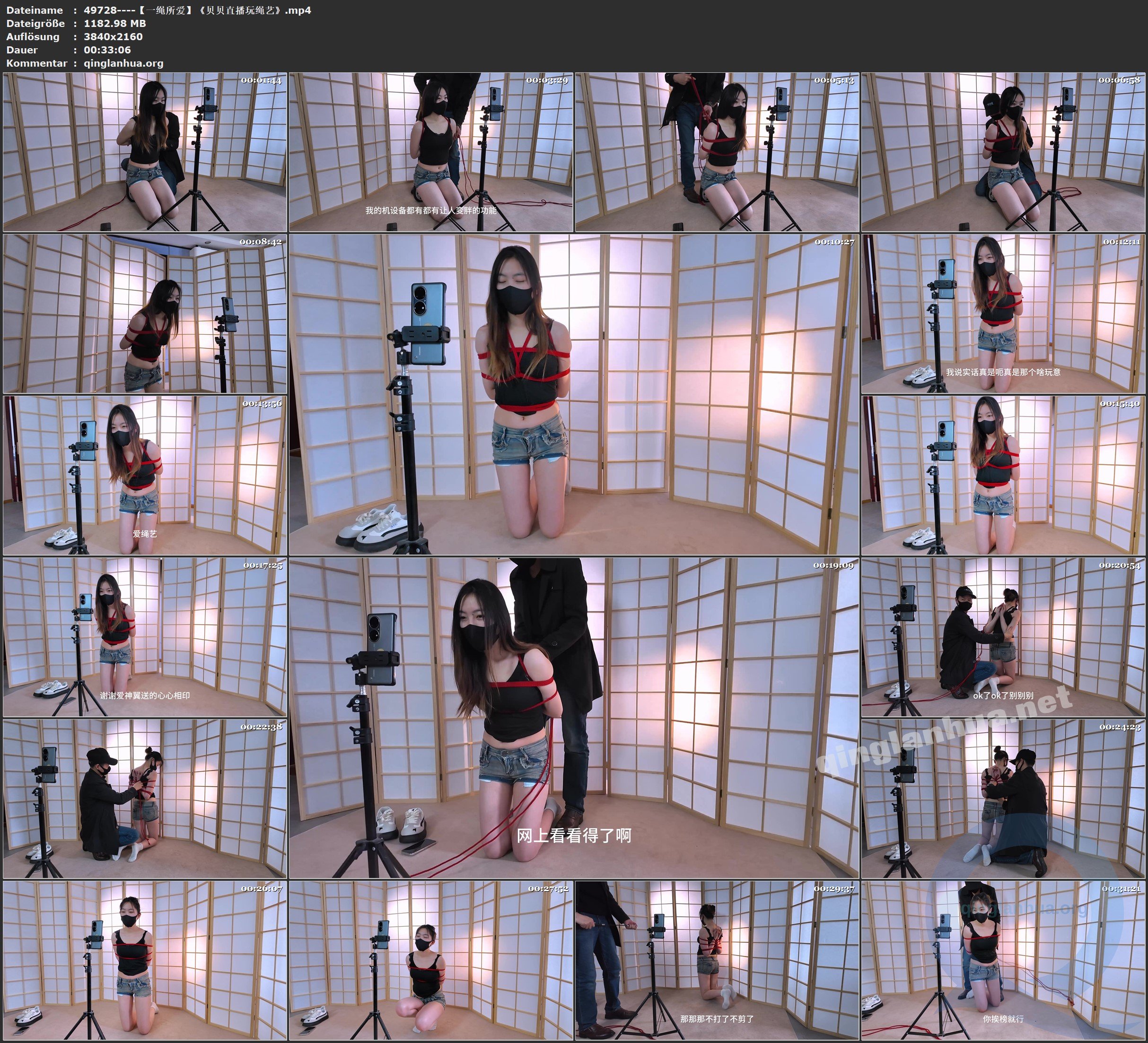The width and height of the screenshot is (1148, 1043).
Task: Click the large frame timestamped 00:19:09
Action: (x=573, y=718)
